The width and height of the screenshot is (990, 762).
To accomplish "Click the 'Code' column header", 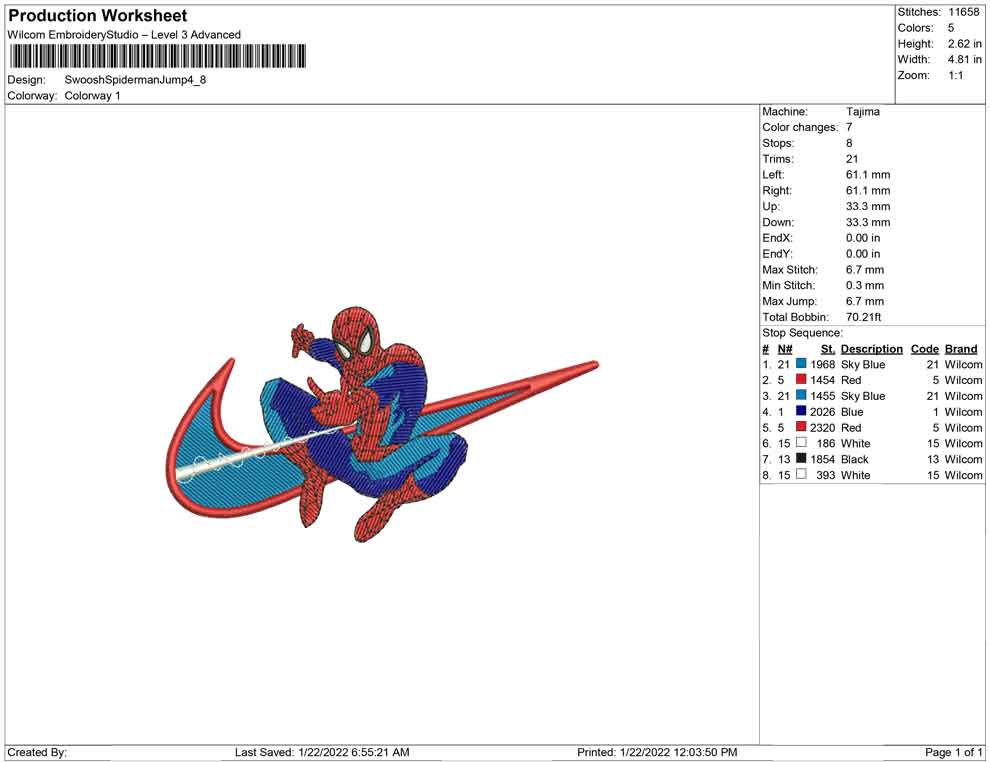I will [924, 348].
